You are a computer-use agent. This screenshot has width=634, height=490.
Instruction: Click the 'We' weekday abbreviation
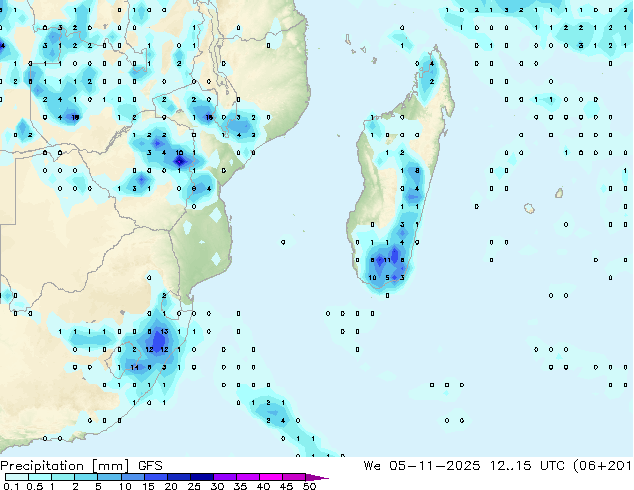pos(372,466)
